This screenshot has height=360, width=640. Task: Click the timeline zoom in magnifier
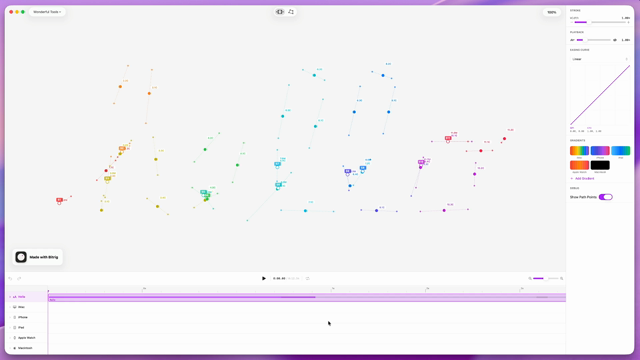(x=562, y=278)
